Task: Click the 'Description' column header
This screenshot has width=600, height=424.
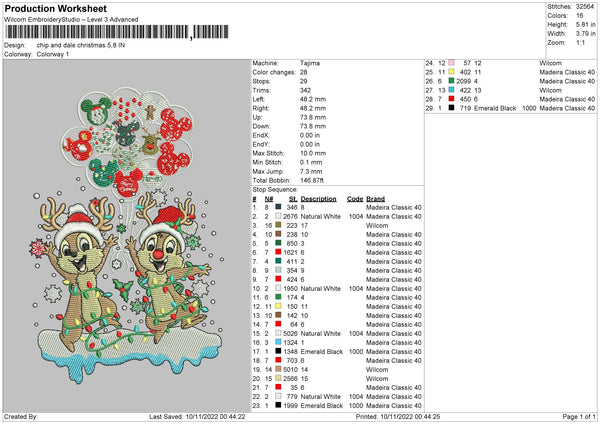Action: [x=318, y=199]
